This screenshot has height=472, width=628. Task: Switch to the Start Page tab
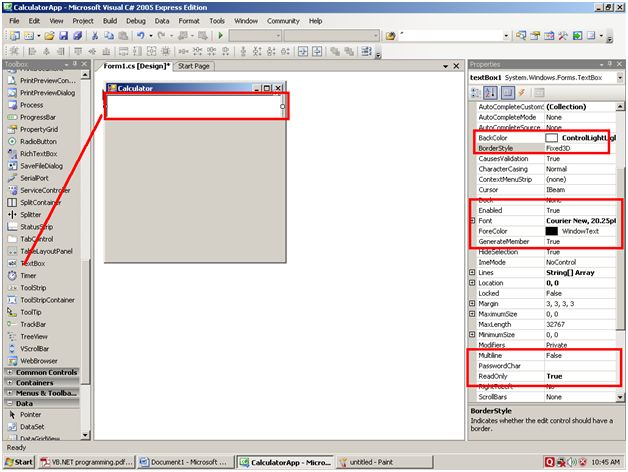[194, 66]
